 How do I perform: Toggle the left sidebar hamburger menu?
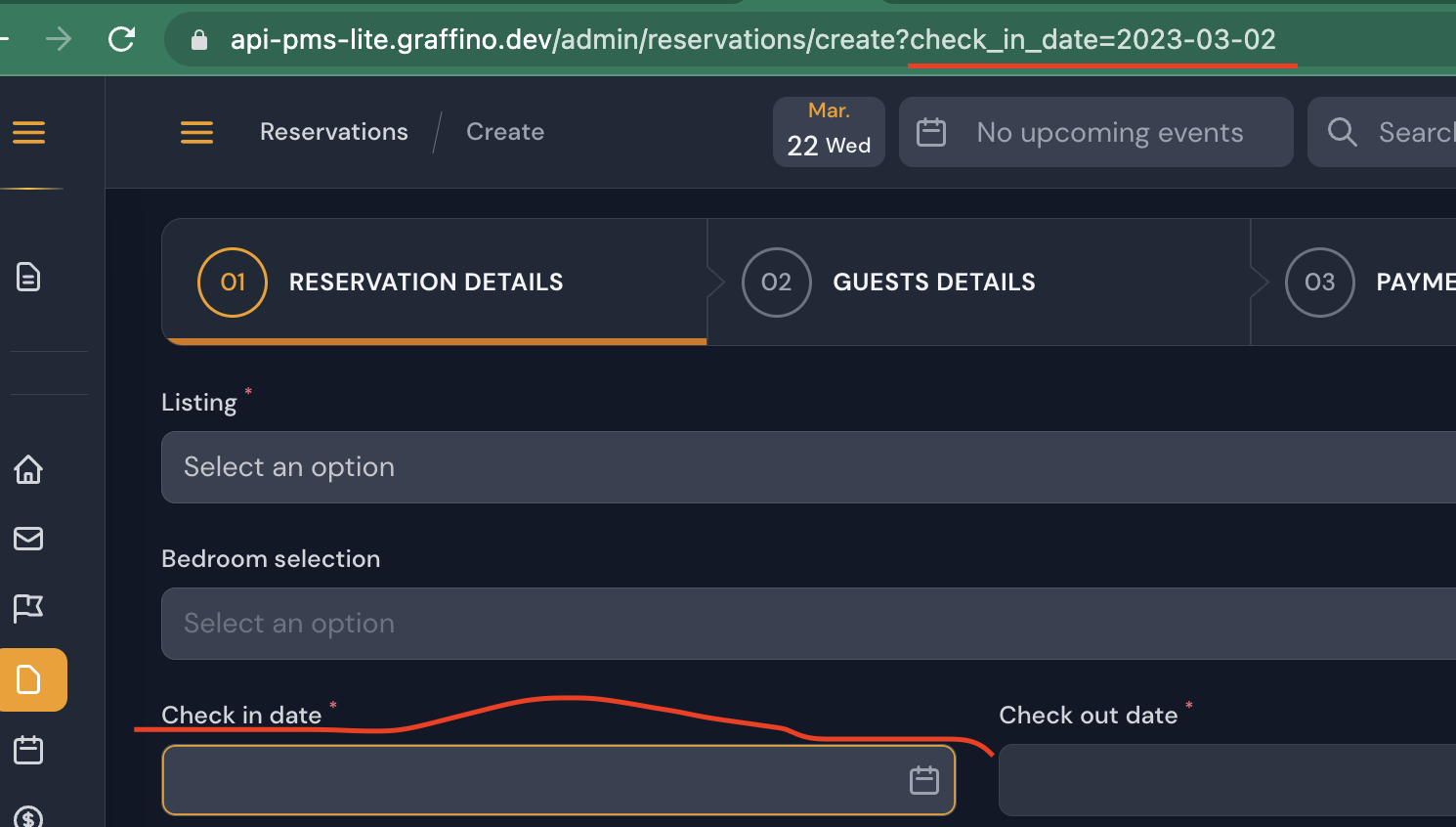(x=28, y=132)
